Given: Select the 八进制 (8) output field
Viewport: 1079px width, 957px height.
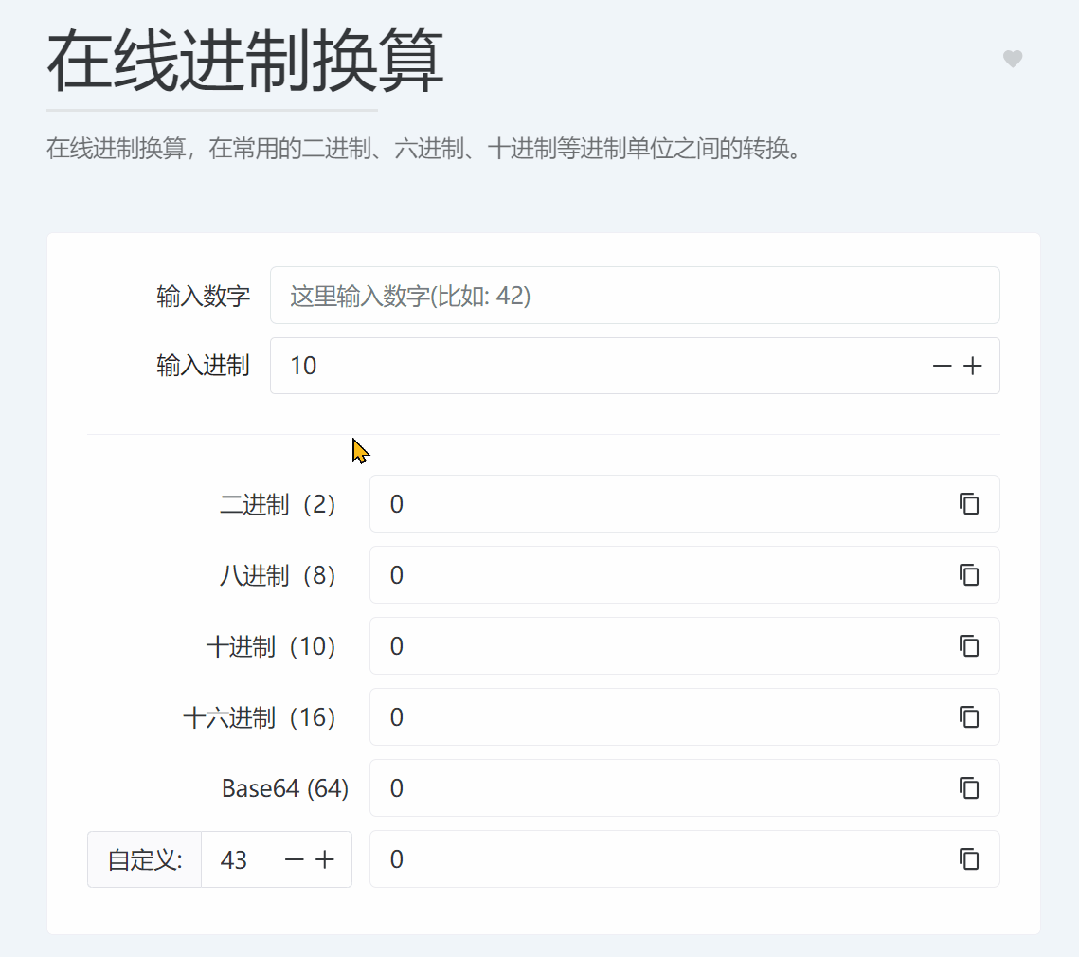Looking at the screenshot, I should 684,575.
